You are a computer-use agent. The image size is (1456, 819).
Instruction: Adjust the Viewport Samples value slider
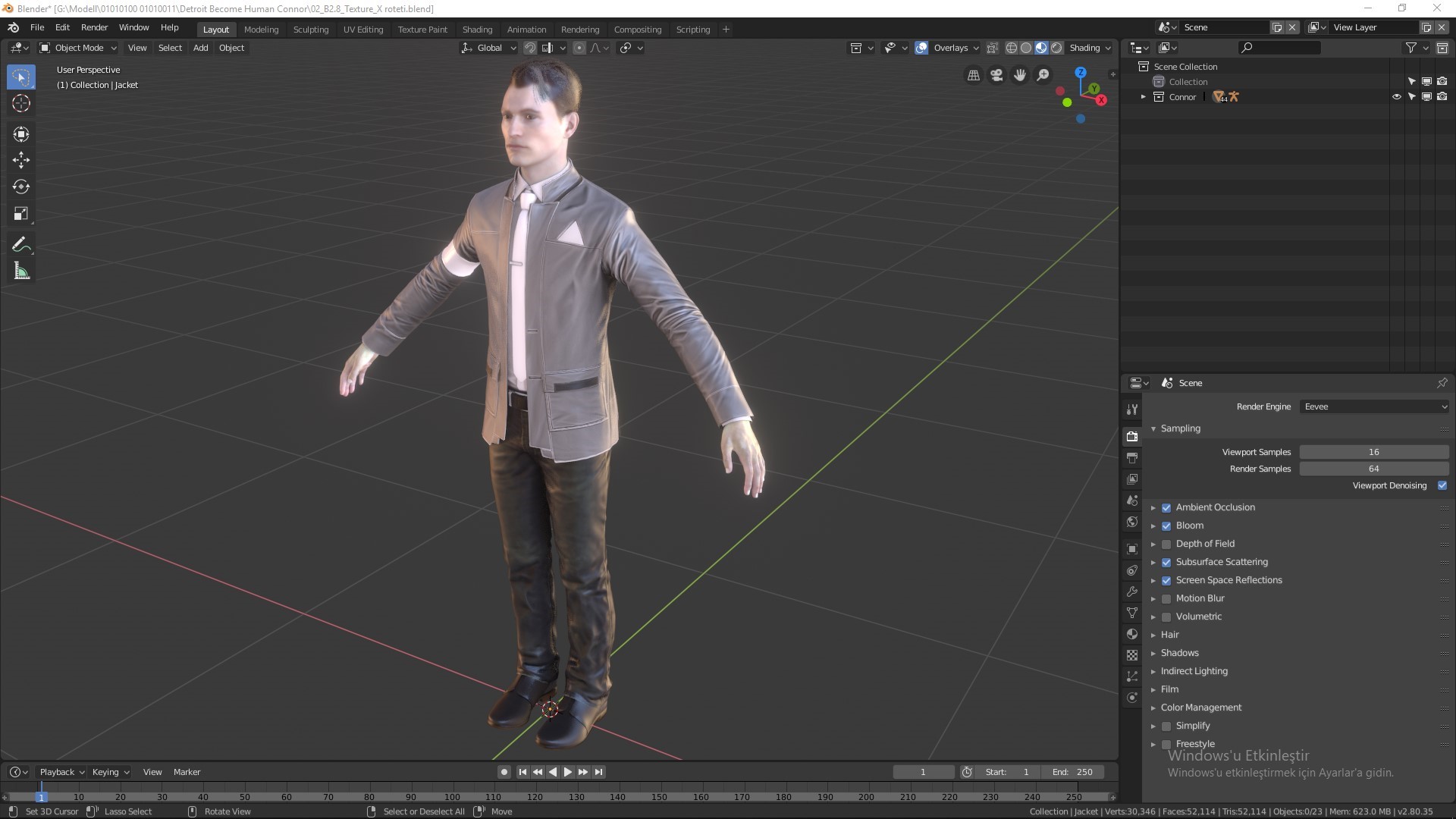1374,452
